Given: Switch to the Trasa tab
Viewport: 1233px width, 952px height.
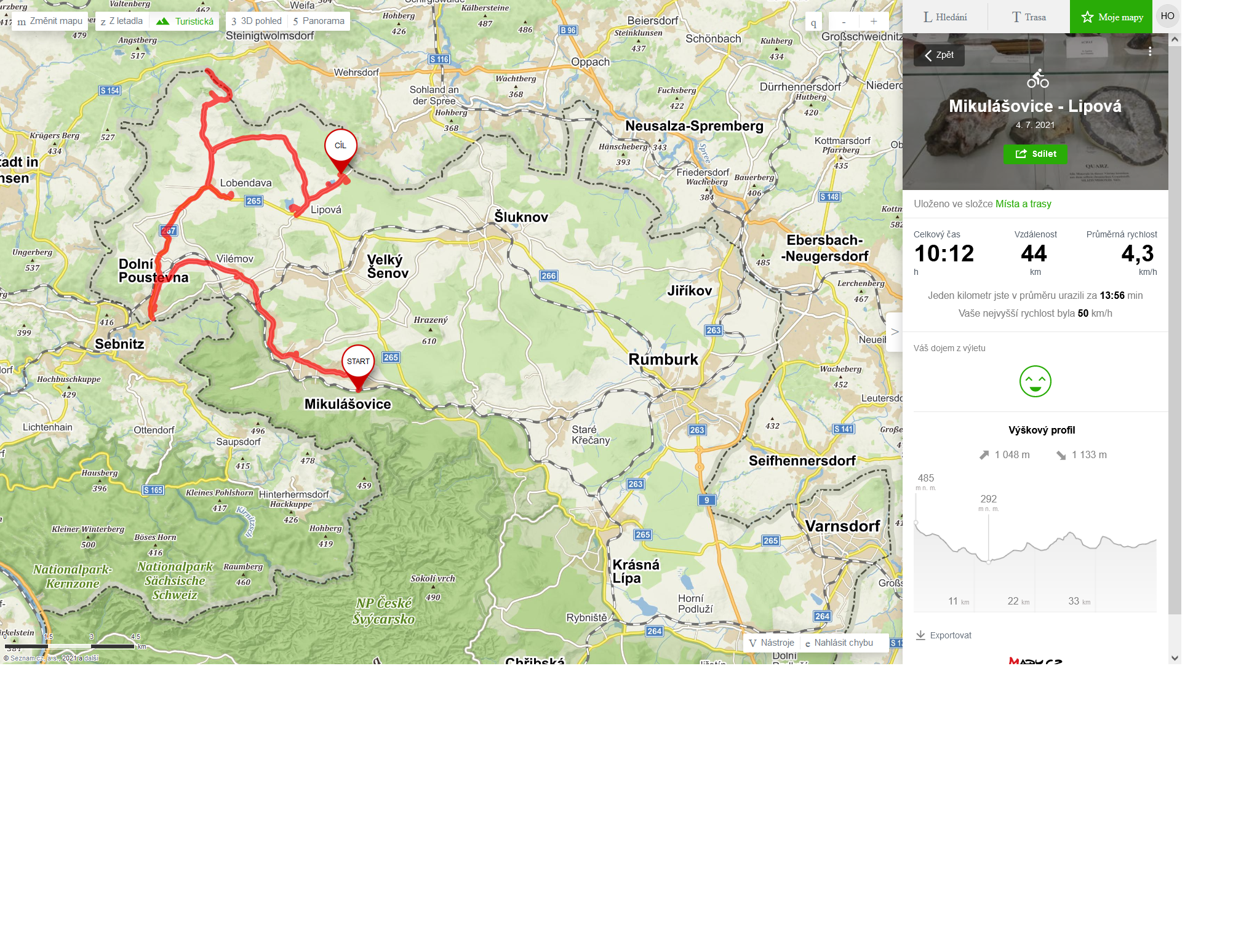Looking at the screenshot, I should (x=1029, y=17).
